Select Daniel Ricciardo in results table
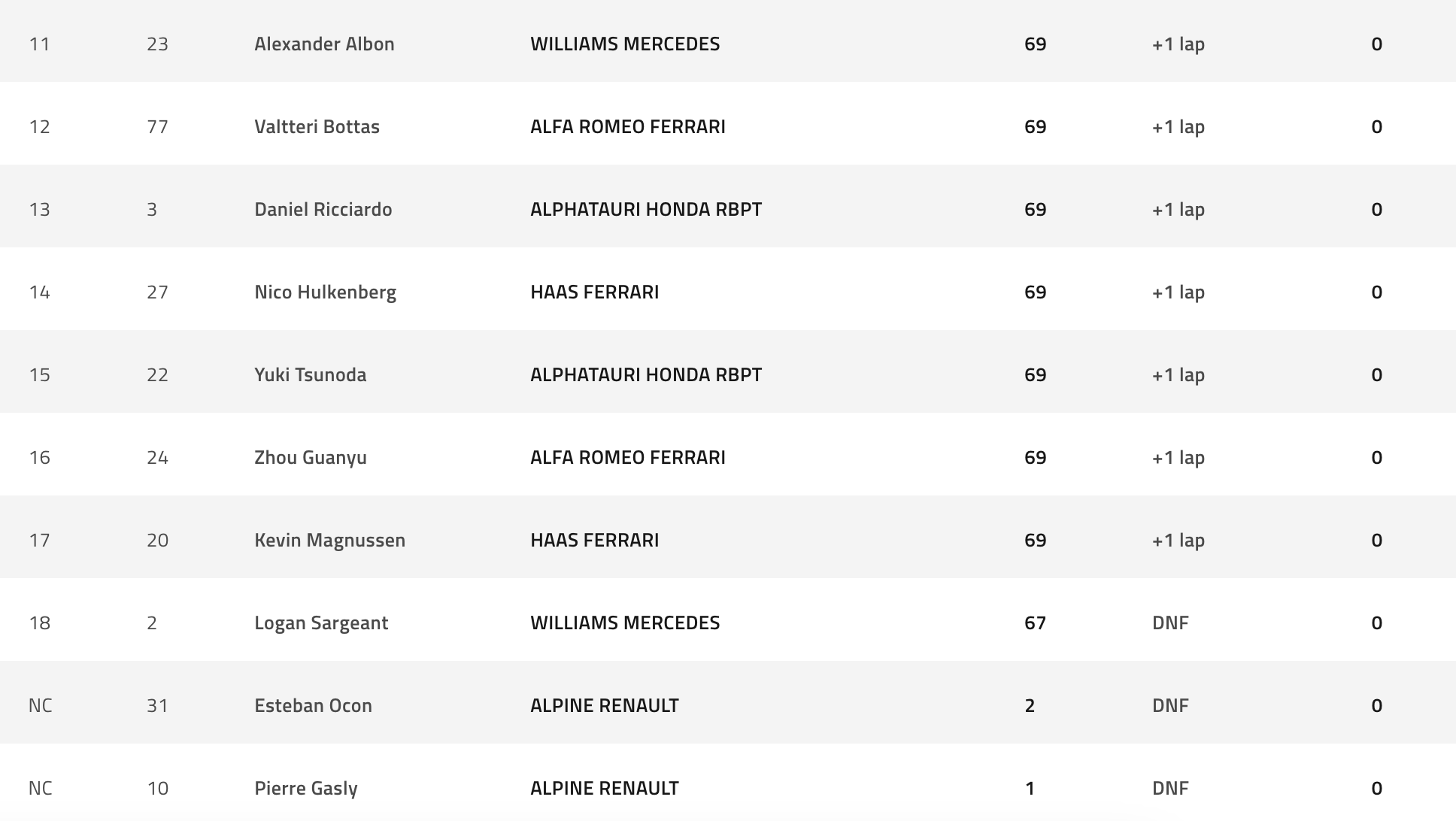Viewport: 1456px width, 821px height. point(323,209)
